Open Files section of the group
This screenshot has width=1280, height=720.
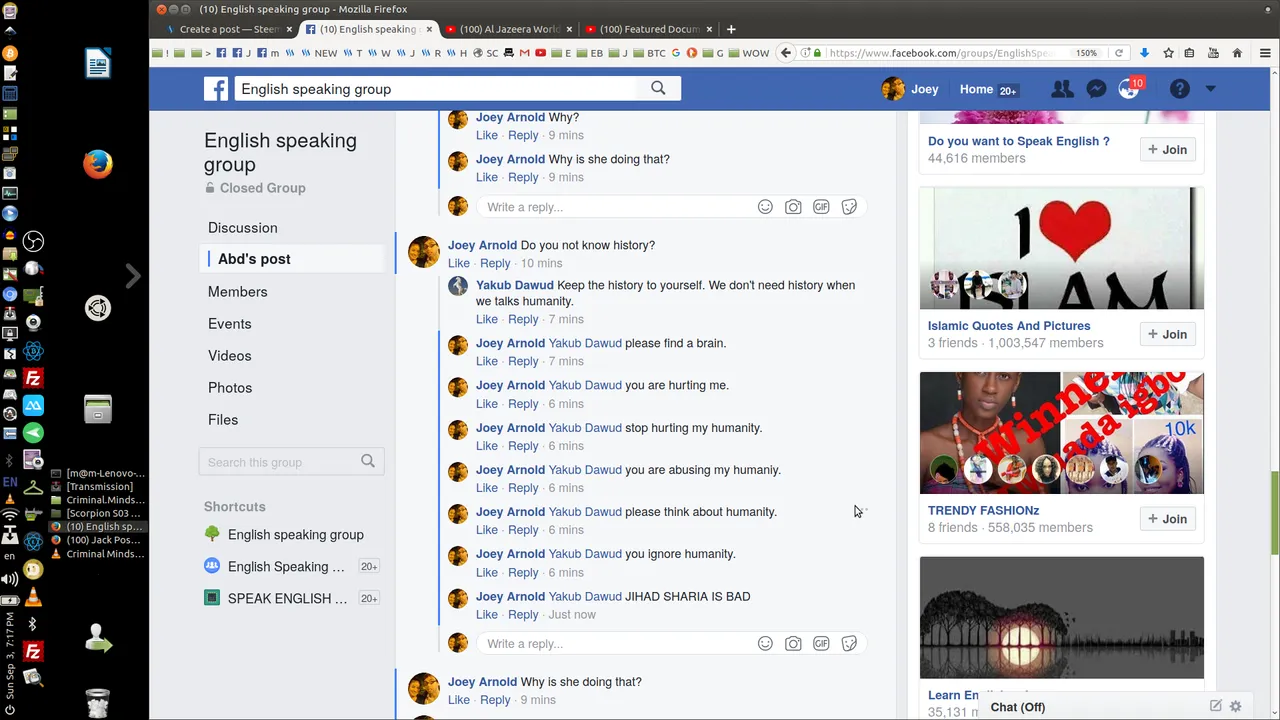[223, 420]
